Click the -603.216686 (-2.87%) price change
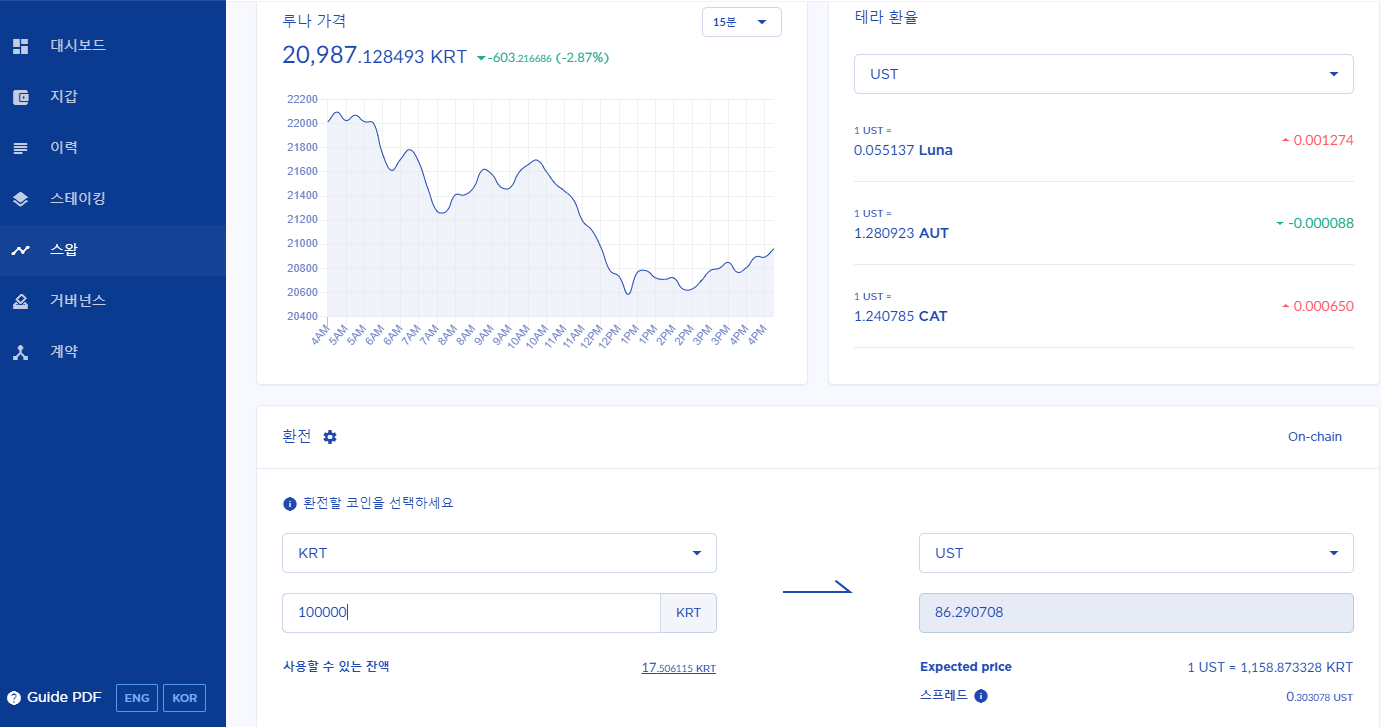The height and width of the screenshot is (727, 1381). pos(542,58)
